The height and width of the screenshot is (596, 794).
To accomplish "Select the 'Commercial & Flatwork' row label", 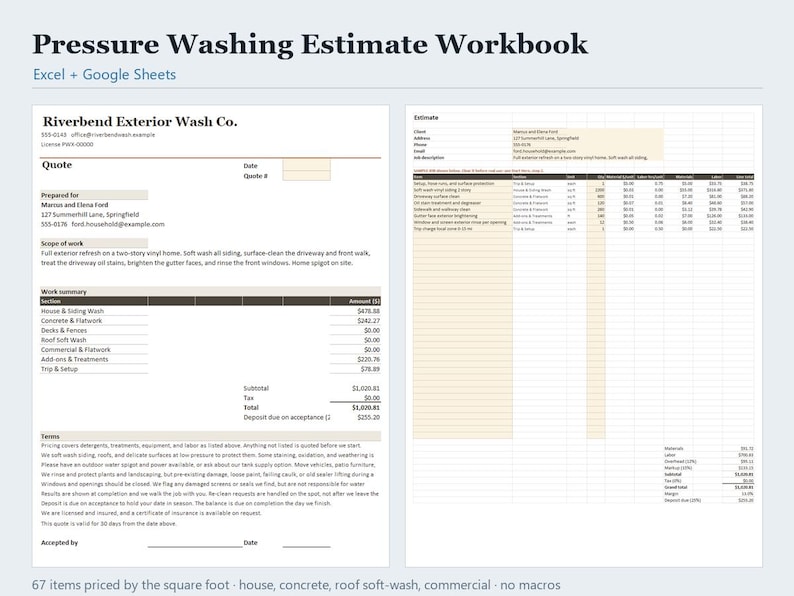I will (75, 349).
